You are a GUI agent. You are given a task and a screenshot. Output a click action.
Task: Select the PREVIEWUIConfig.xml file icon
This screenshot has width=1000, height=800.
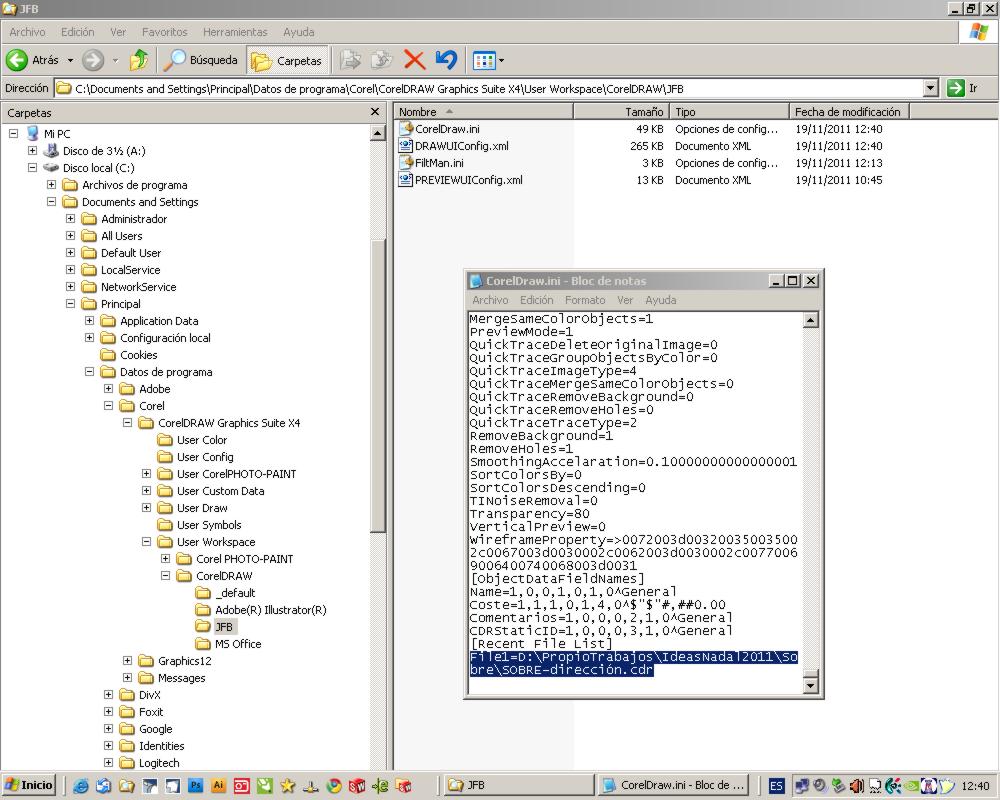pyautogui.click(x=406, y=180)
